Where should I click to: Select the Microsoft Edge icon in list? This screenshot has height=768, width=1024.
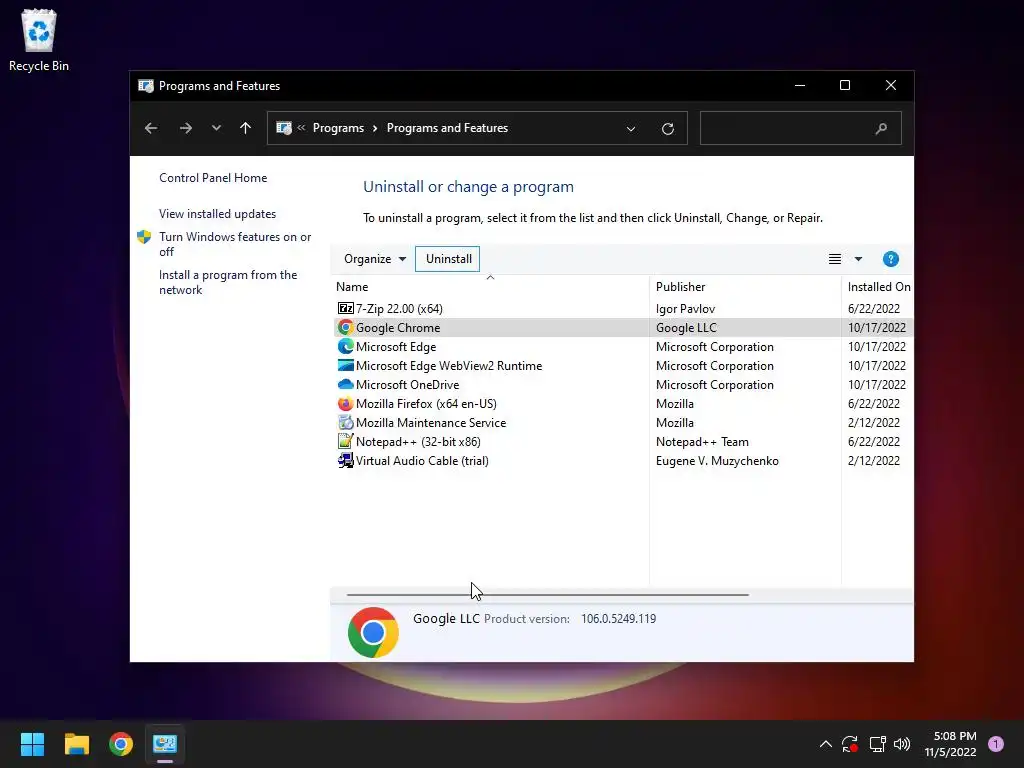pyautogui.click(x=345, y=346)
